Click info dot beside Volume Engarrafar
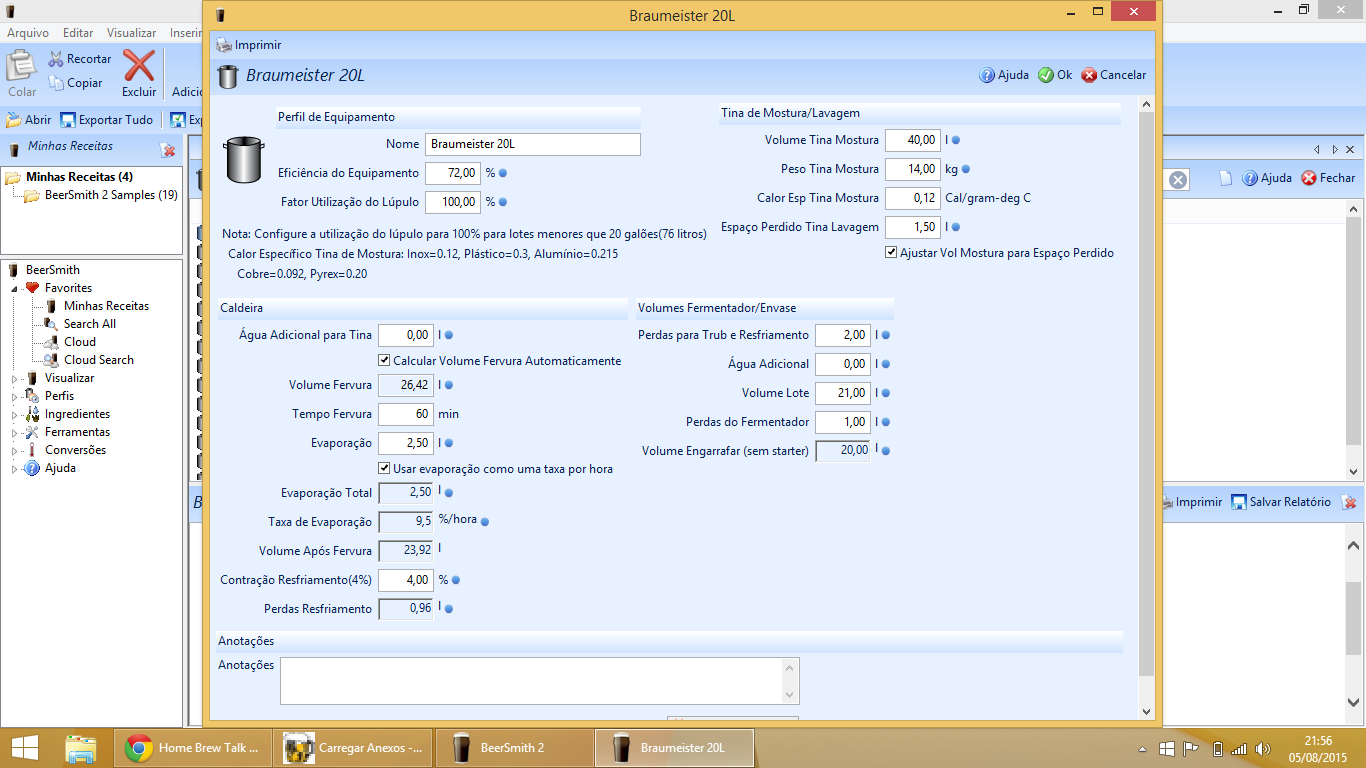 click(x=886, y=451)
